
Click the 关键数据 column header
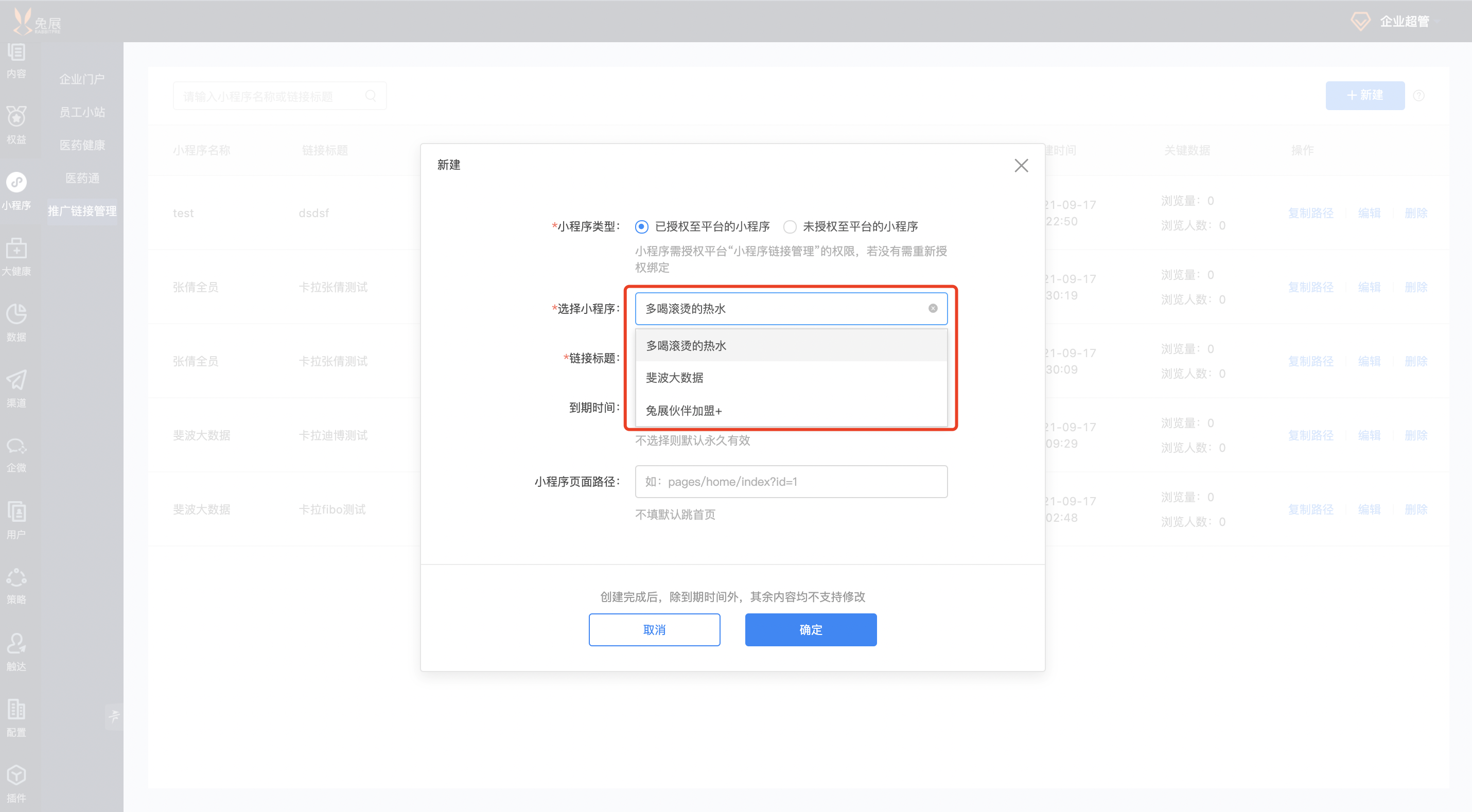click(x=1187, y=150)
